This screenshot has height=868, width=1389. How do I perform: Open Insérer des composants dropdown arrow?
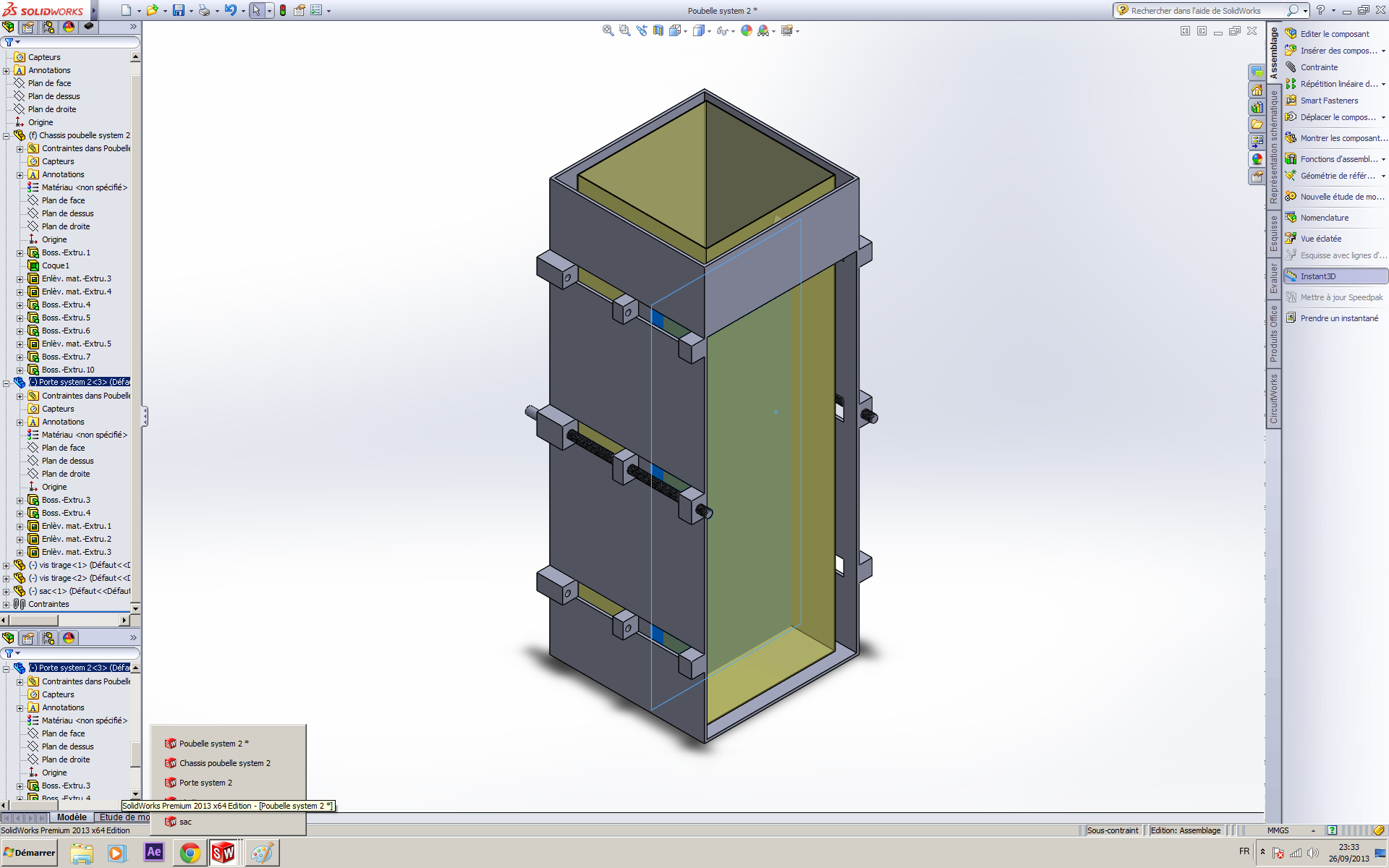tap(1383, 51)
